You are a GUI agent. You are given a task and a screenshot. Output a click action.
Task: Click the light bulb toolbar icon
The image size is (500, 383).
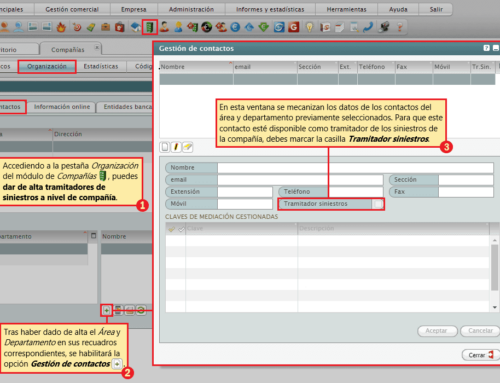pos(309,27)
